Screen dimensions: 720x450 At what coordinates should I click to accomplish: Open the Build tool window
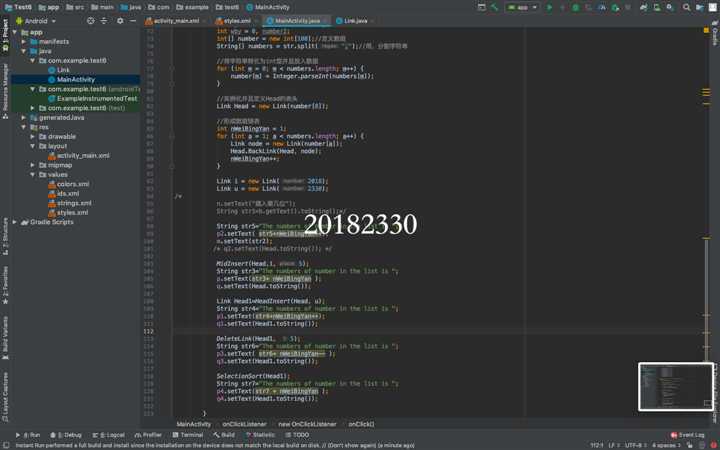[x=224, y=435]
